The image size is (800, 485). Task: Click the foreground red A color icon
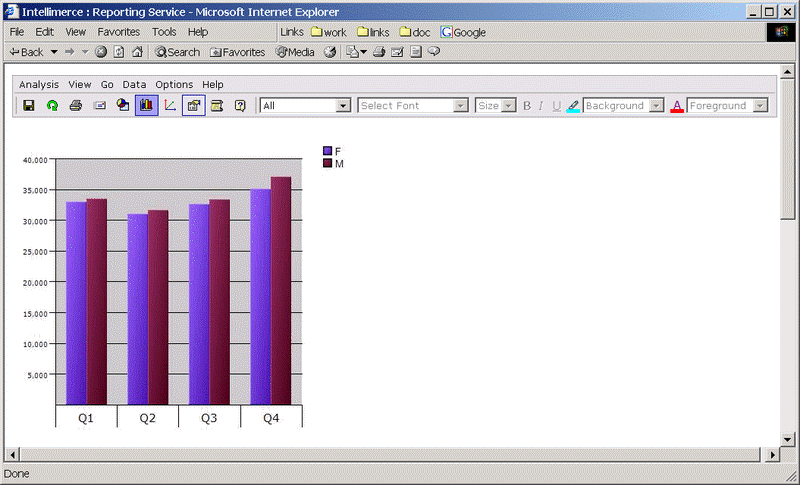click(677, 106)
